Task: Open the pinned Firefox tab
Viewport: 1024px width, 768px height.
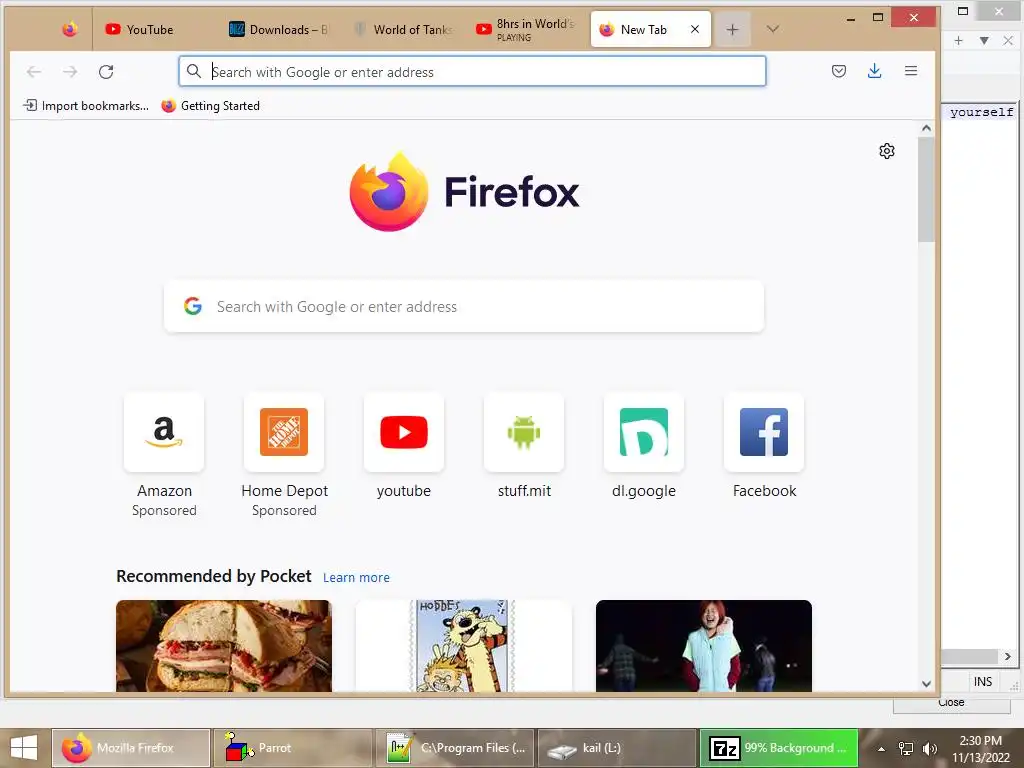Action: click(70, 29)
